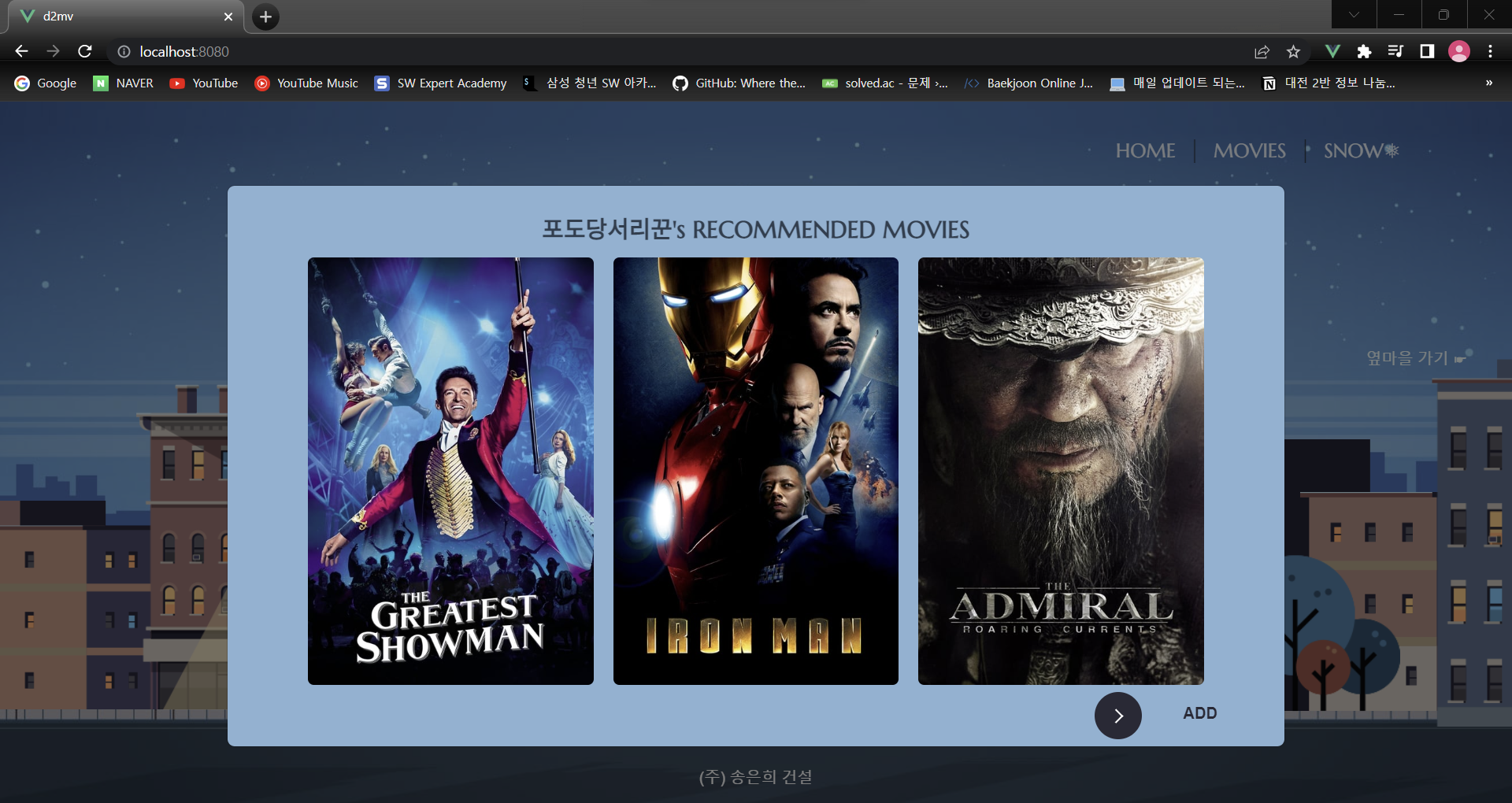Open the Google bookmark shortcut

pos(45,83)
